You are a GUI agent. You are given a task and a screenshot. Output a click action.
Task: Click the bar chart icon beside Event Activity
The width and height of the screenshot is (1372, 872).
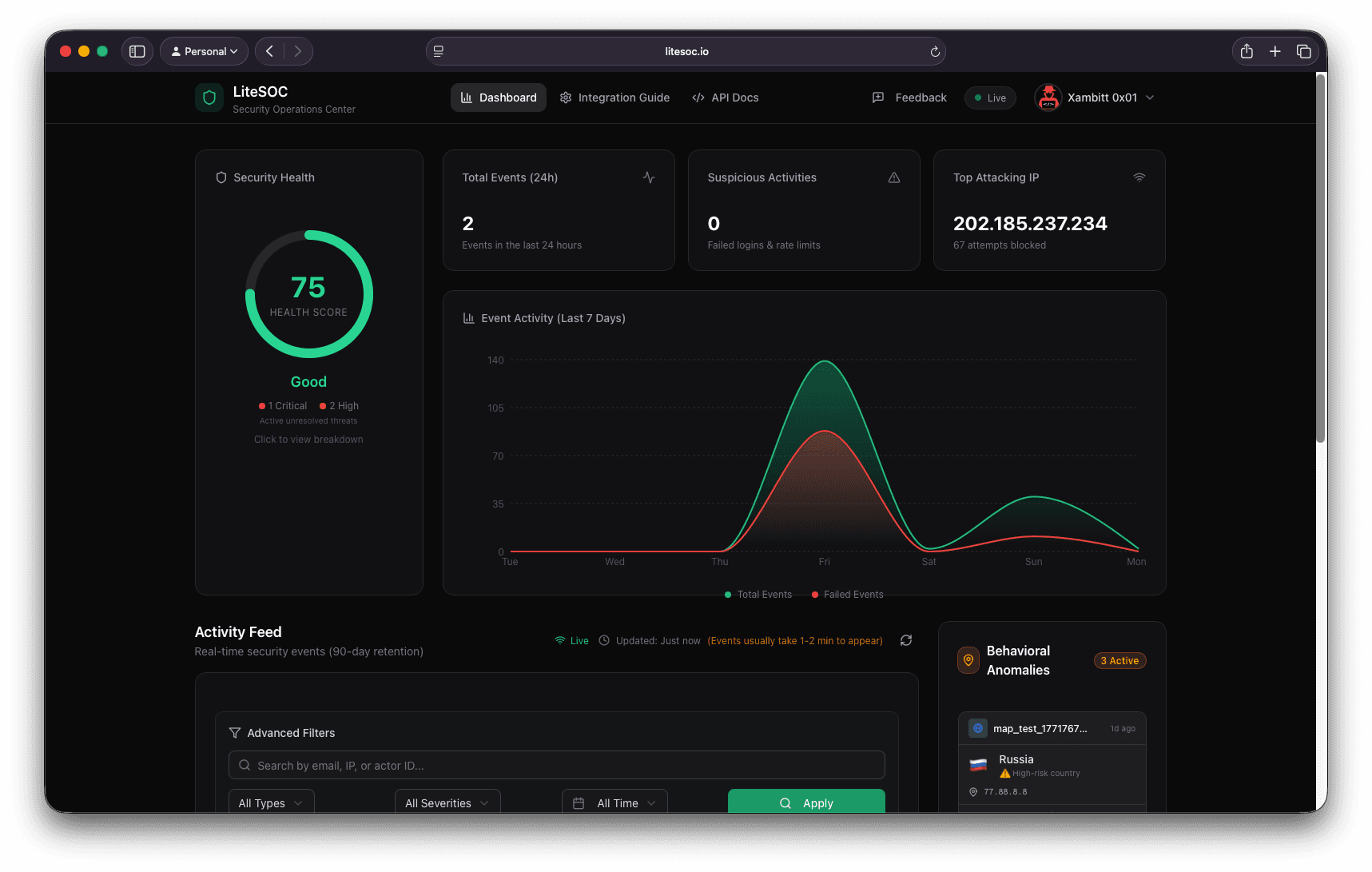[x=468, y=317]
